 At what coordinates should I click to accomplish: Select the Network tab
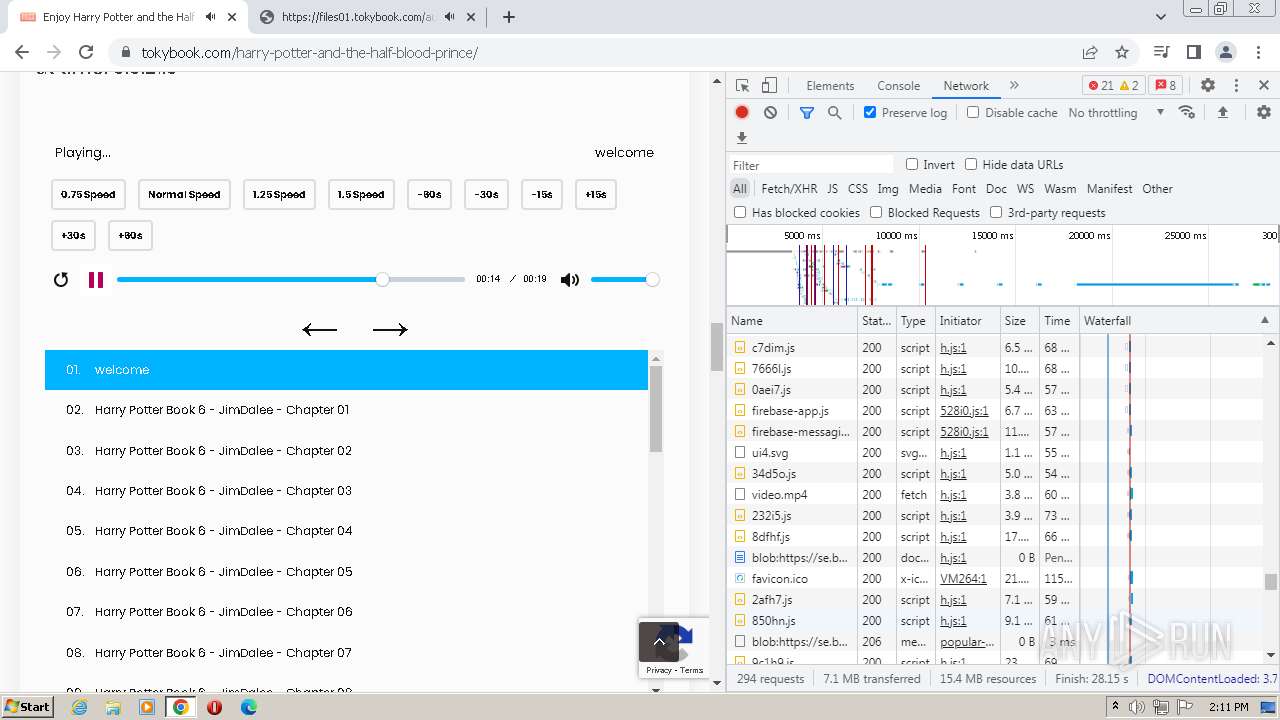(966, 86)
